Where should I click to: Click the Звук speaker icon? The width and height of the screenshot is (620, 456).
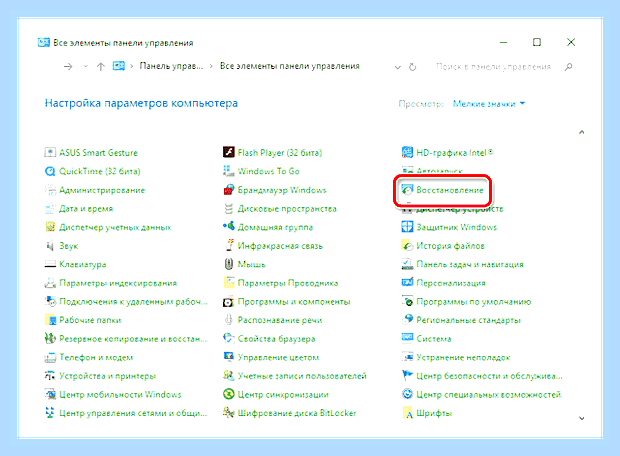pos(50,246)
